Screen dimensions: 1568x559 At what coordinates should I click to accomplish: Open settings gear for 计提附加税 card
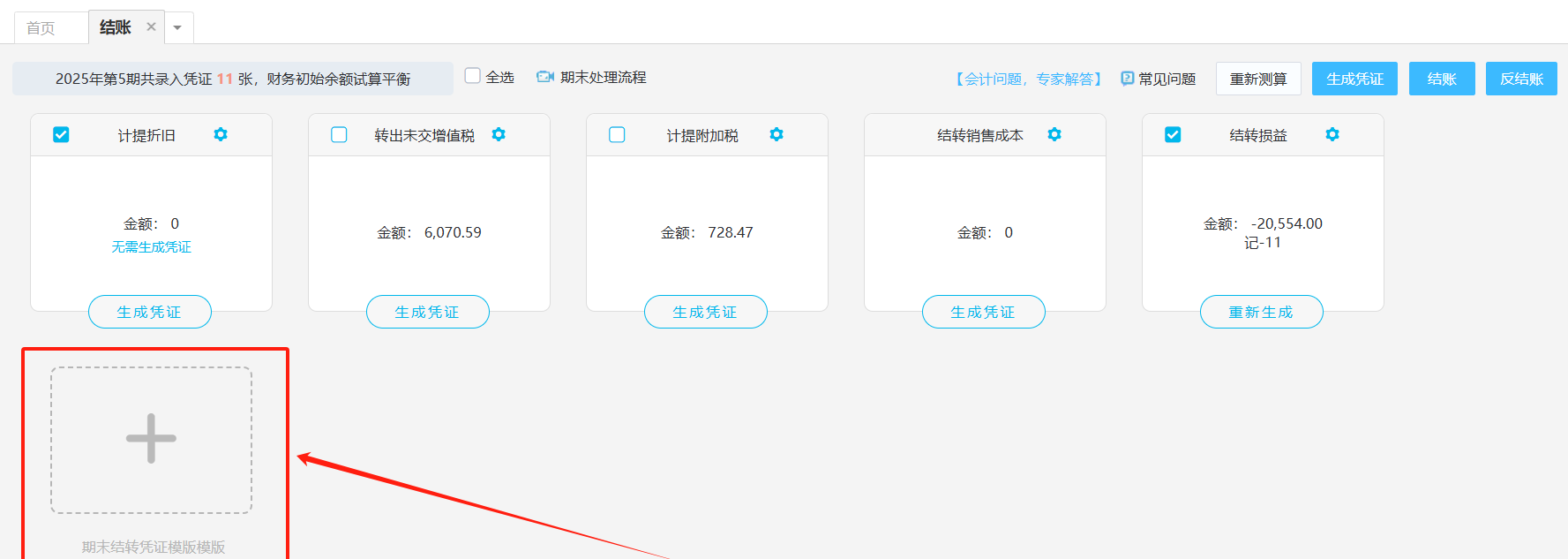[x=776, y=134]
